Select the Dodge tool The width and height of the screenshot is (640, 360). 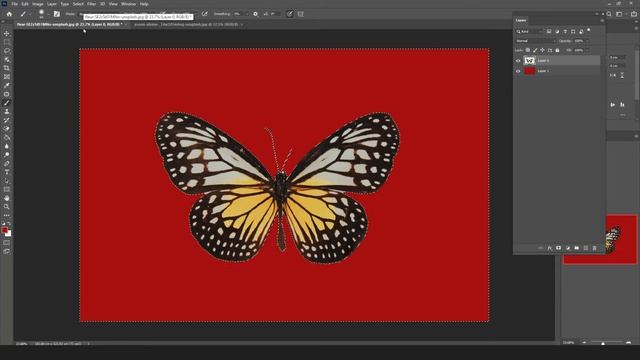tap(7, 155)
